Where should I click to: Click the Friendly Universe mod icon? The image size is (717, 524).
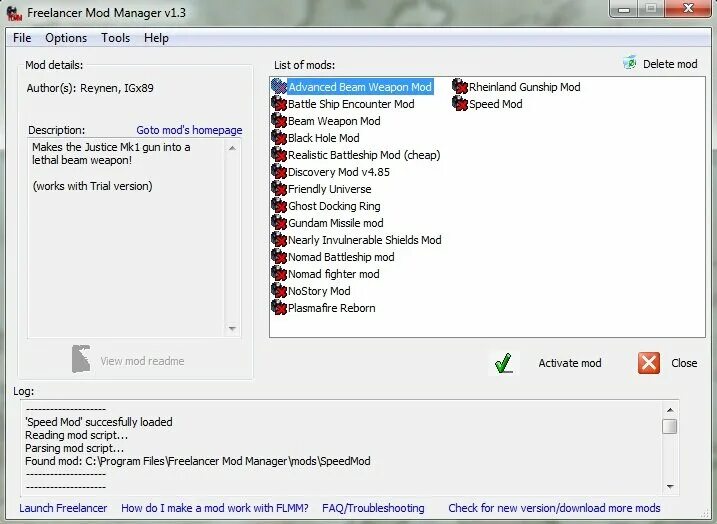tap(279, 188)
